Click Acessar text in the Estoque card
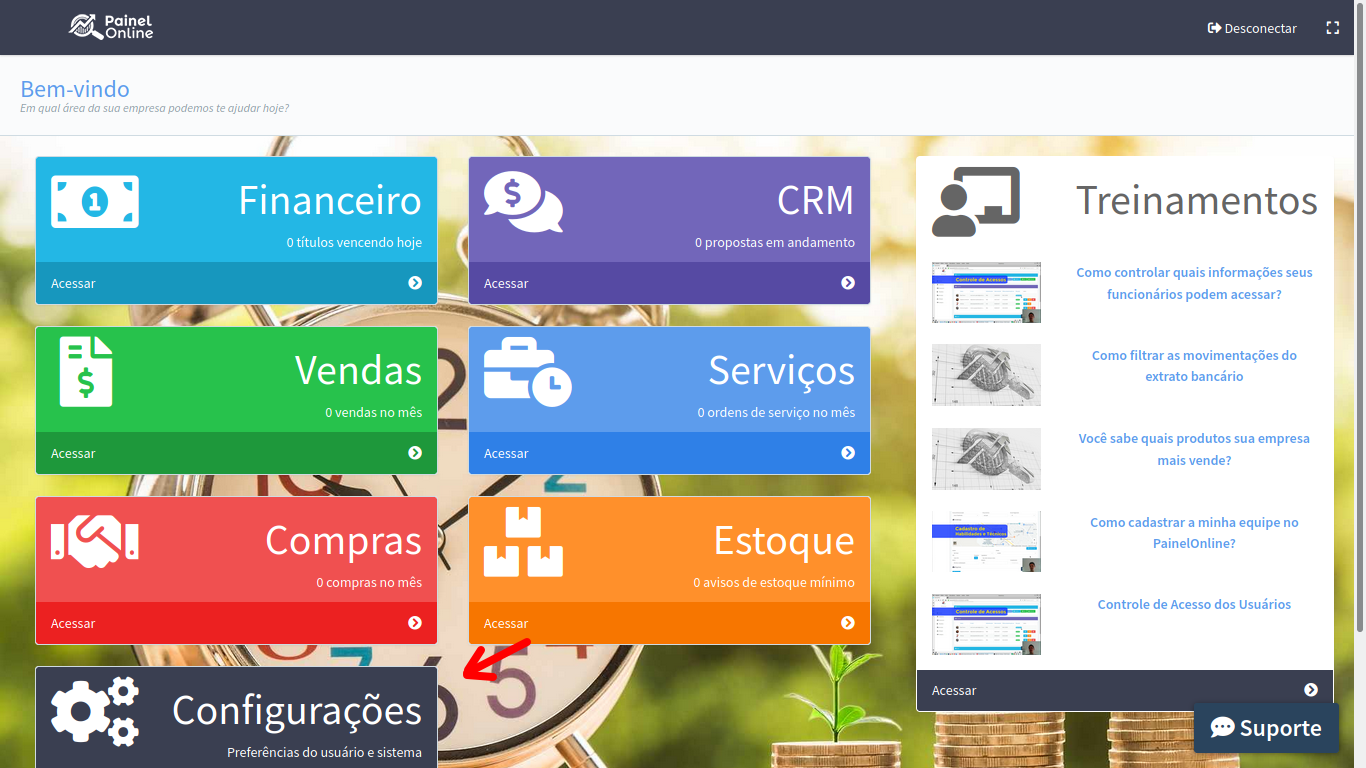The height and width of the screenshot is (768, 1366). [x=506, y=623]
